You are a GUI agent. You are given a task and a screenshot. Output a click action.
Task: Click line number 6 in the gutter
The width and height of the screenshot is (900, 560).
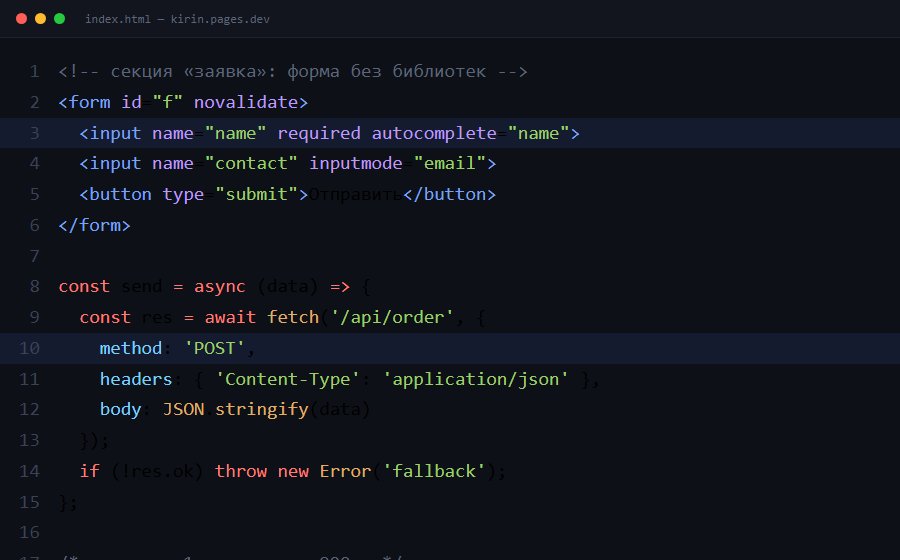pyautogui.click(x=34, y=225)
